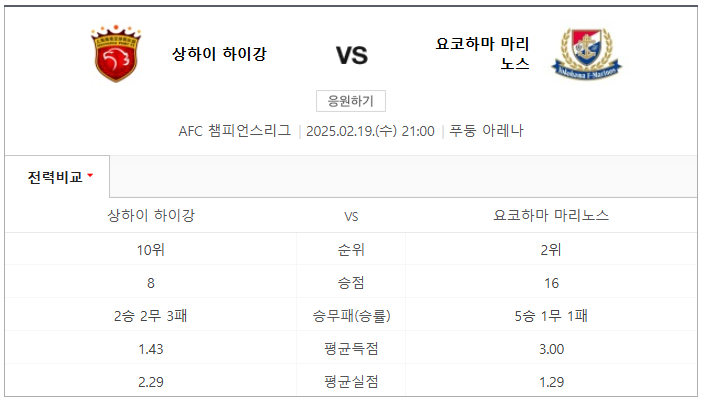The width and height of the screenshot is (704, 401).
Task: Select the 상하이 하이강 team name in header
Action: [x=219, y=54]
